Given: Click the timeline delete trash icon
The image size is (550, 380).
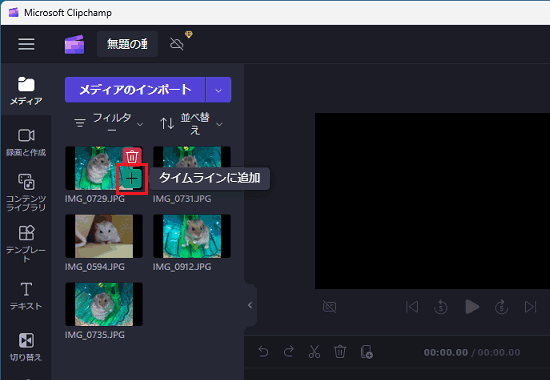Looking at the screenshot, I should [x=340, y=352].
